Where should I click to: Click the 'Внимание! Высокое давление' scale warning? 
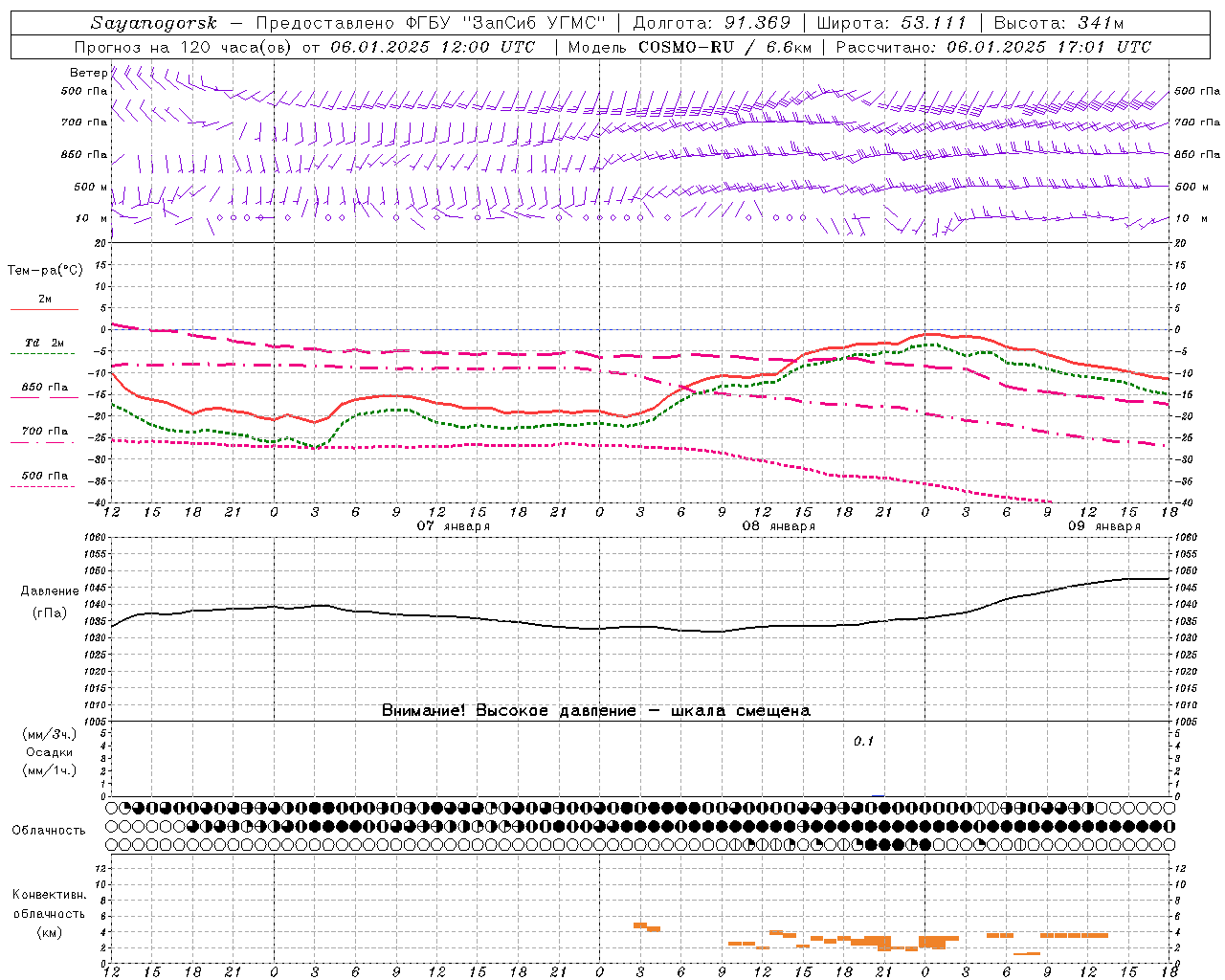point(596,711)
